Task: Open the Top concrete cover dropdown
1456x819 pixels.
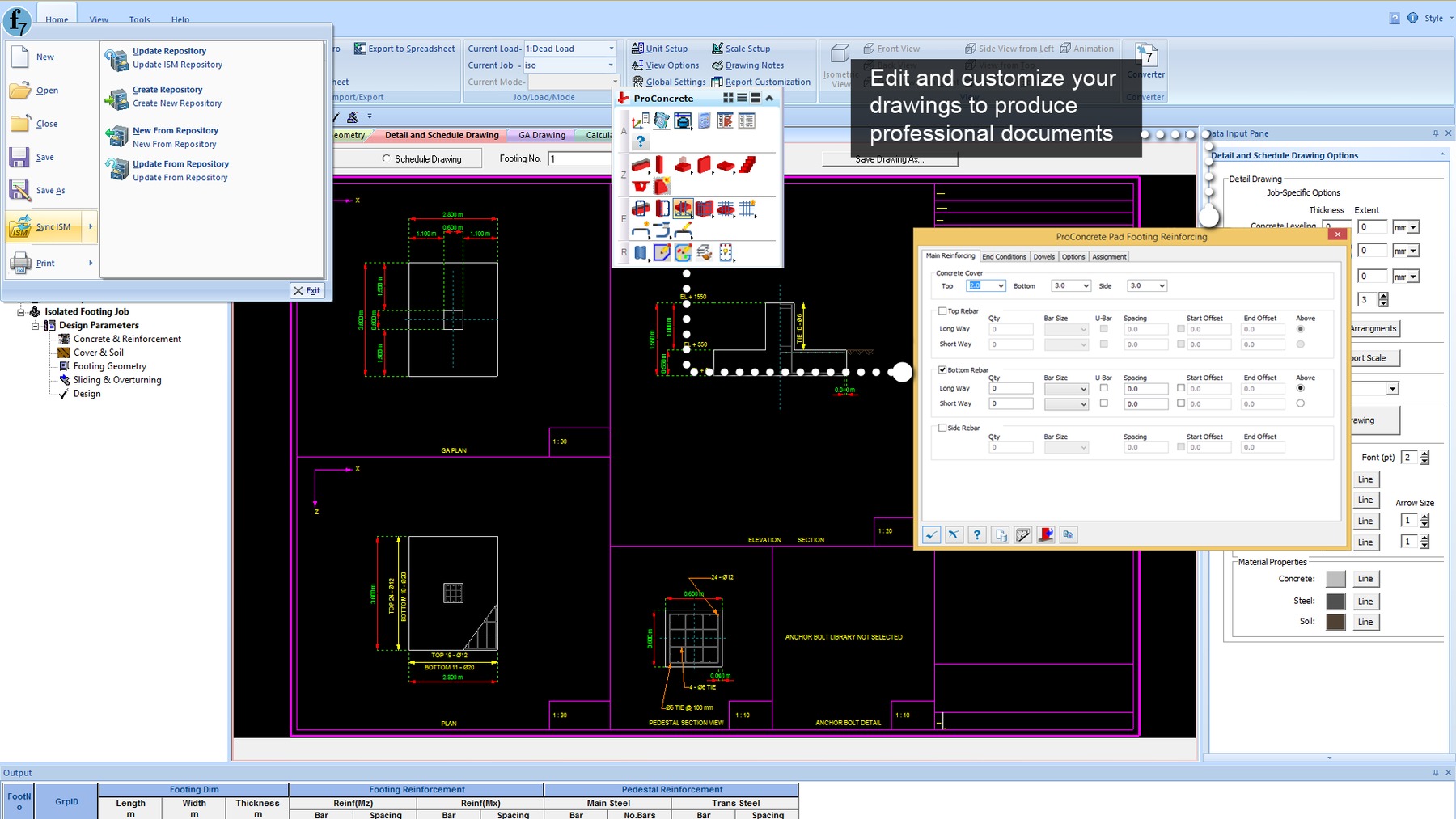Action: point(1001,285)
